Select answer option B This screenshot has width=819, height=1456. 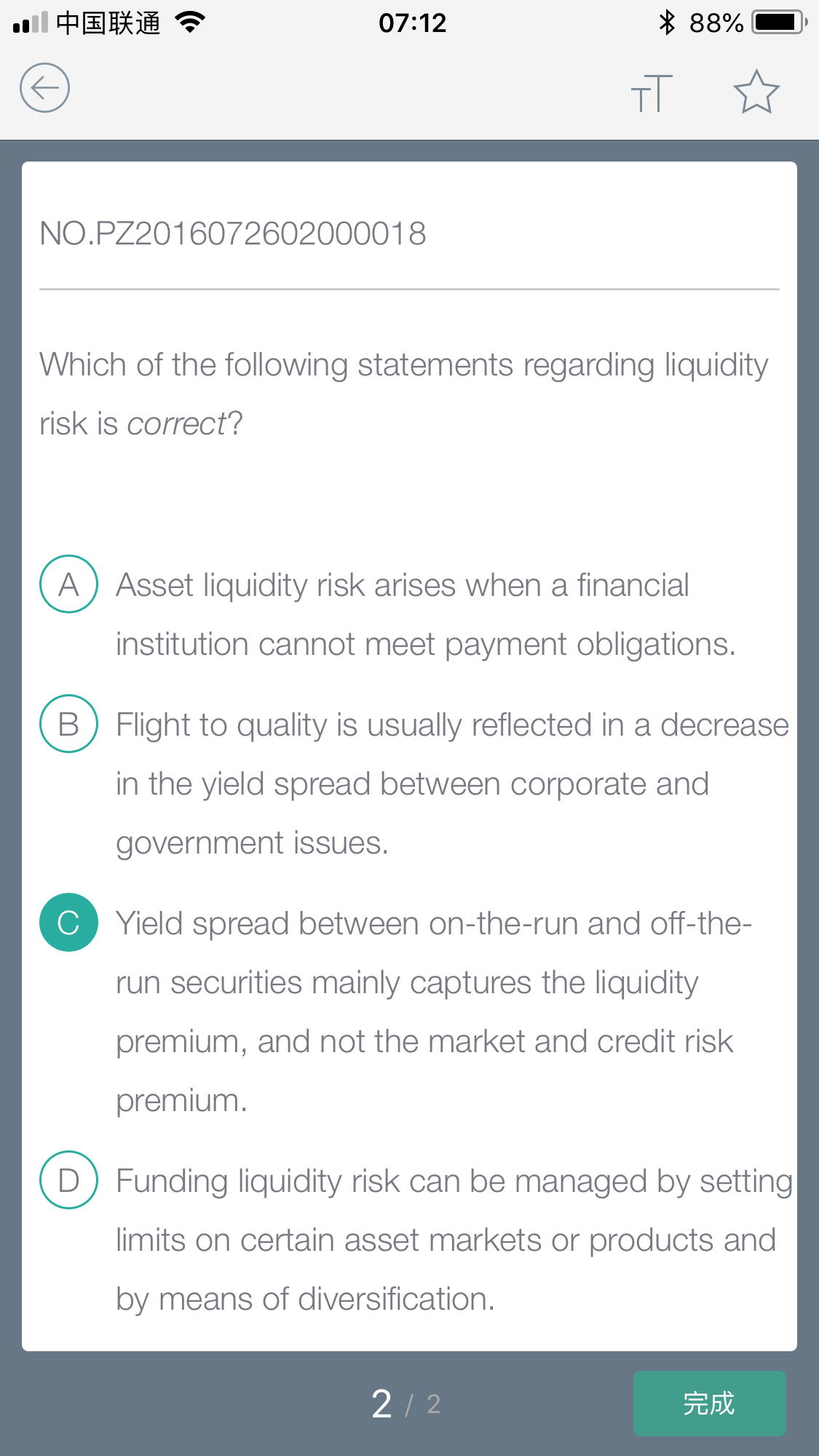tap(68, 724)
